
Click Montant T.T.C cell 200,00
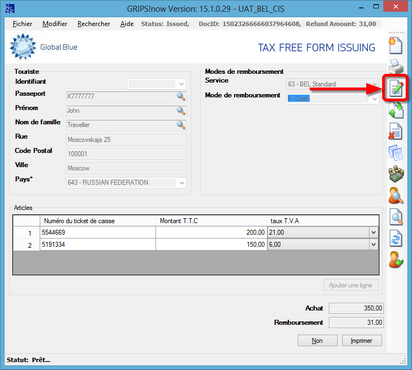[211, 232]
